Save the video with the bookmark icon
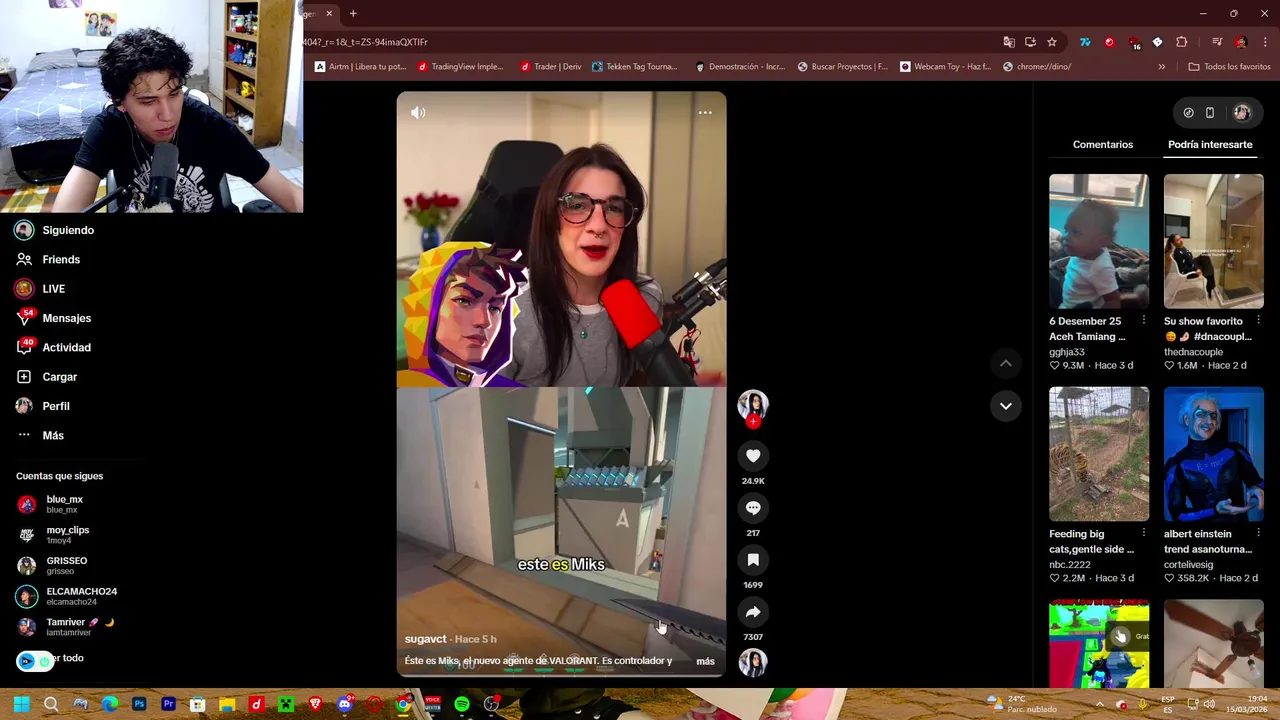1280x720 pixels. [753, 560]
